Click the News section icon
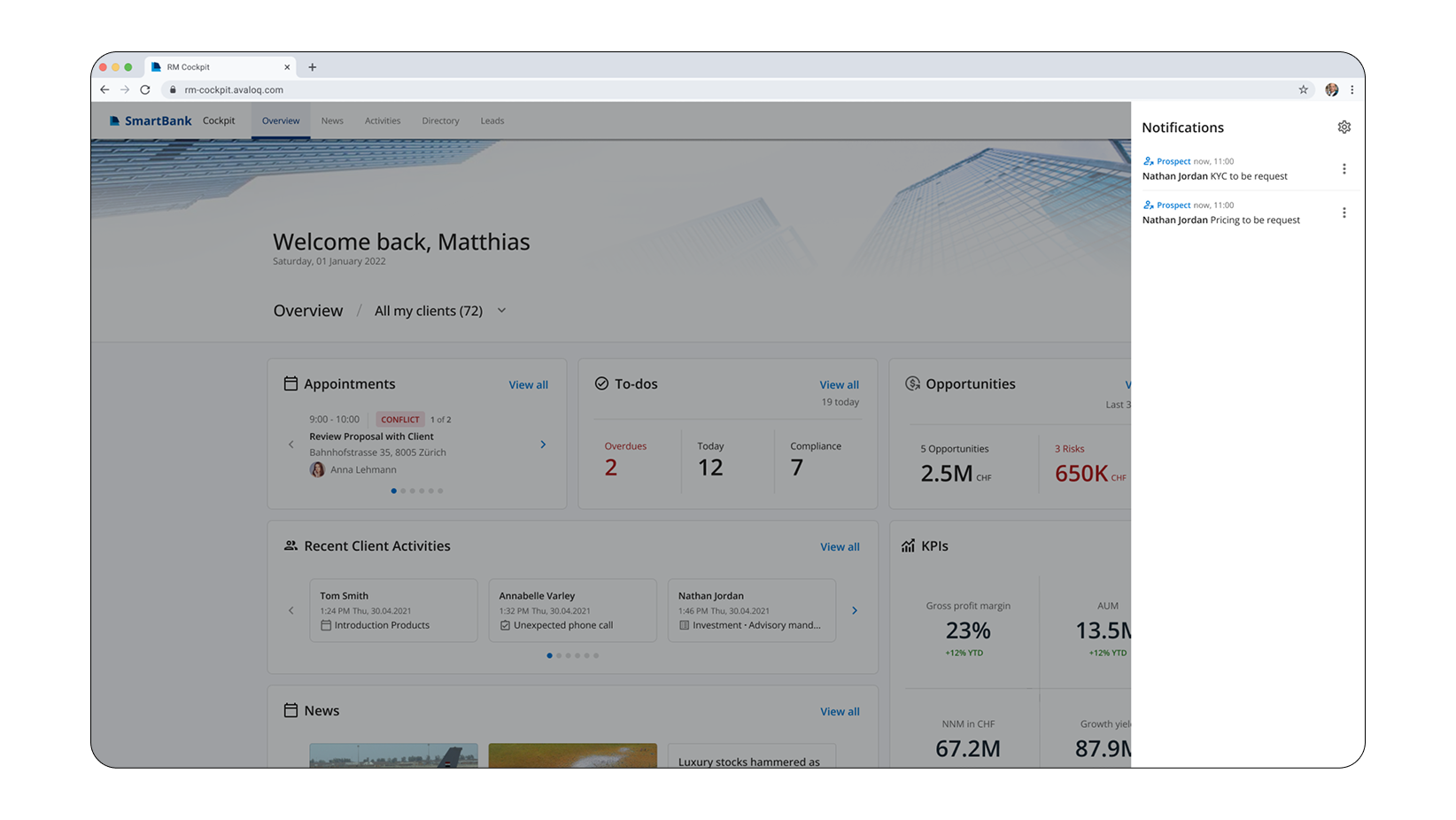Image resolution: width=1456 pixels, height=820 pixels. click(x=290, y=710)
